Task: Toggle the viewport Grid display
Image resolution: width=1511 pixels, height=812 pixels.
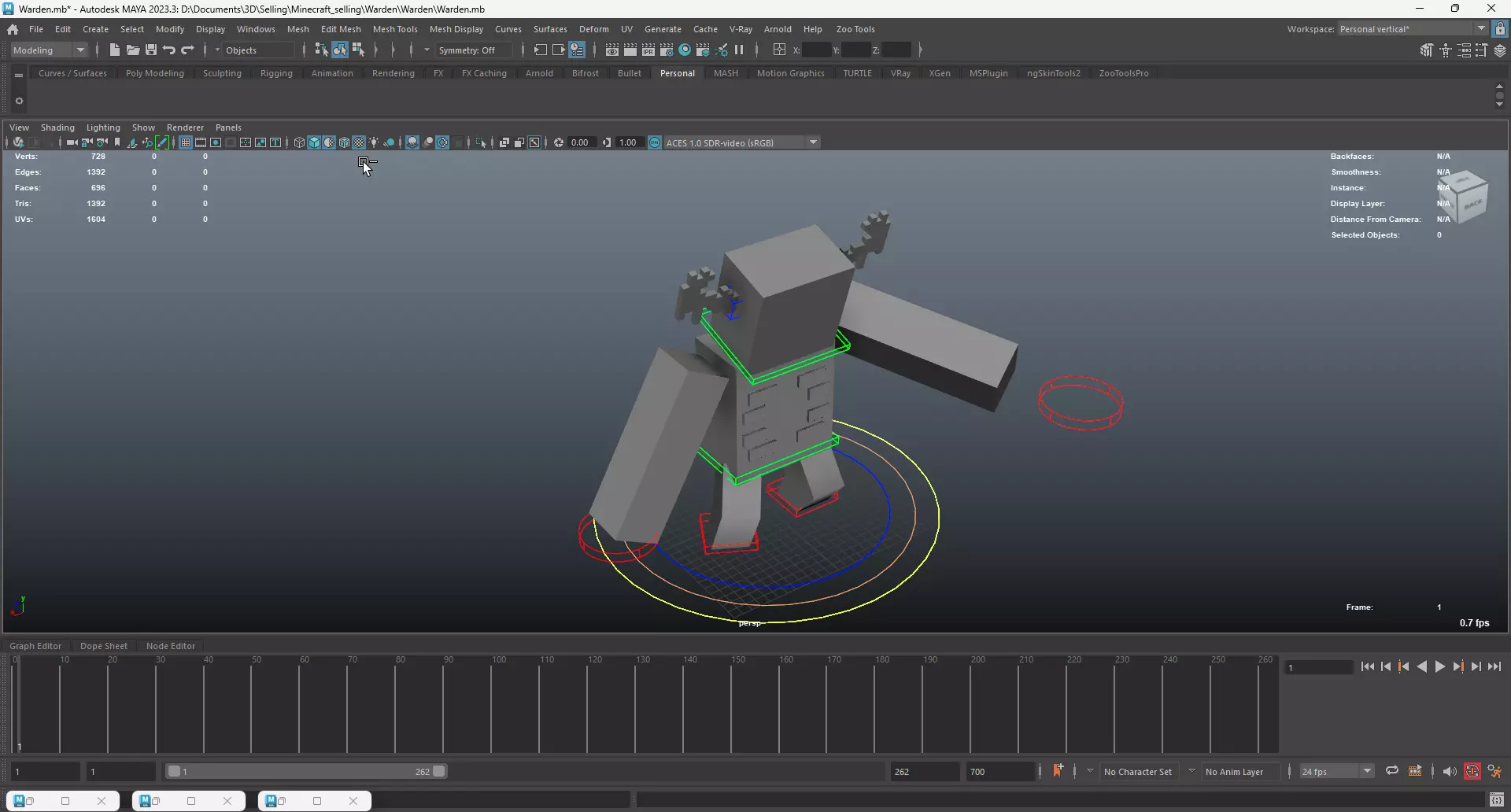Action: pyautogui.click(x=186, y=142)
